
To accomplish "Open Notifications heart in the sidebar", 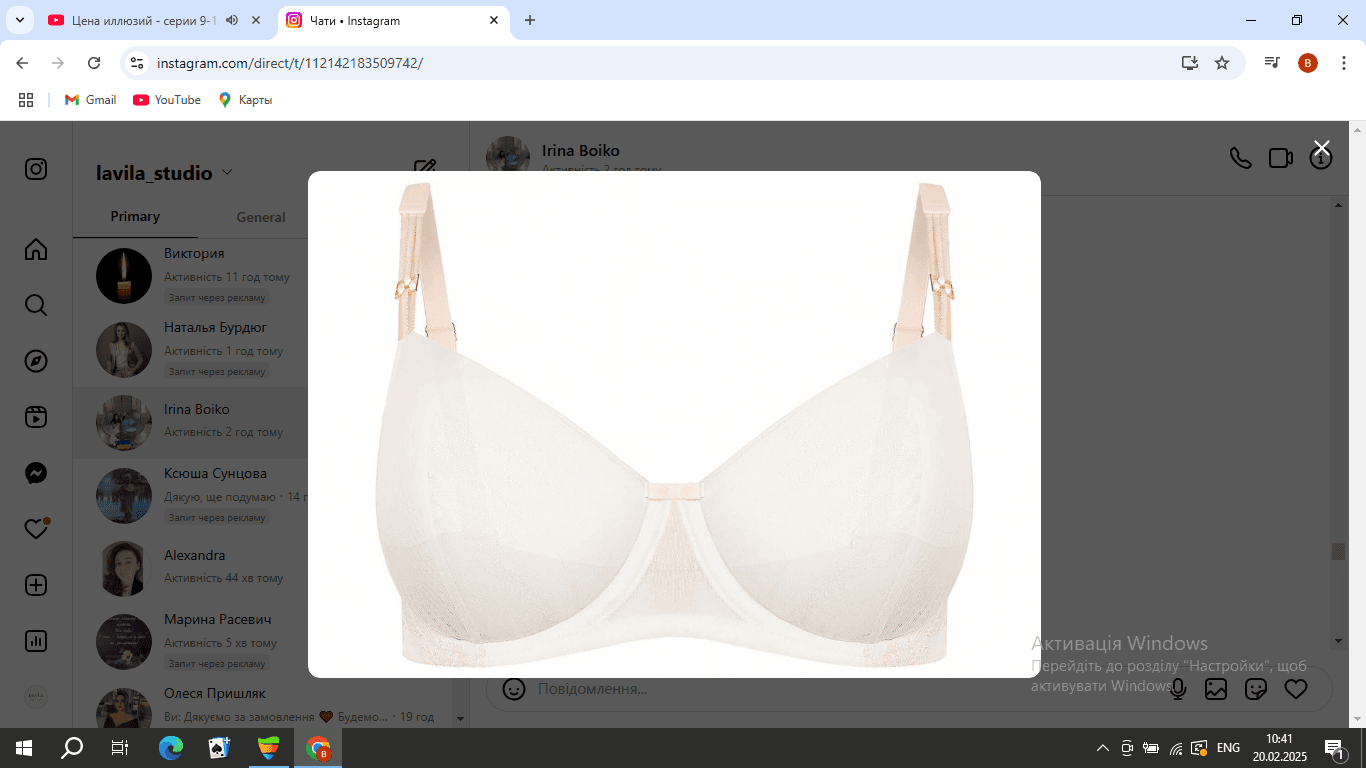I will [x=36, y=529].
